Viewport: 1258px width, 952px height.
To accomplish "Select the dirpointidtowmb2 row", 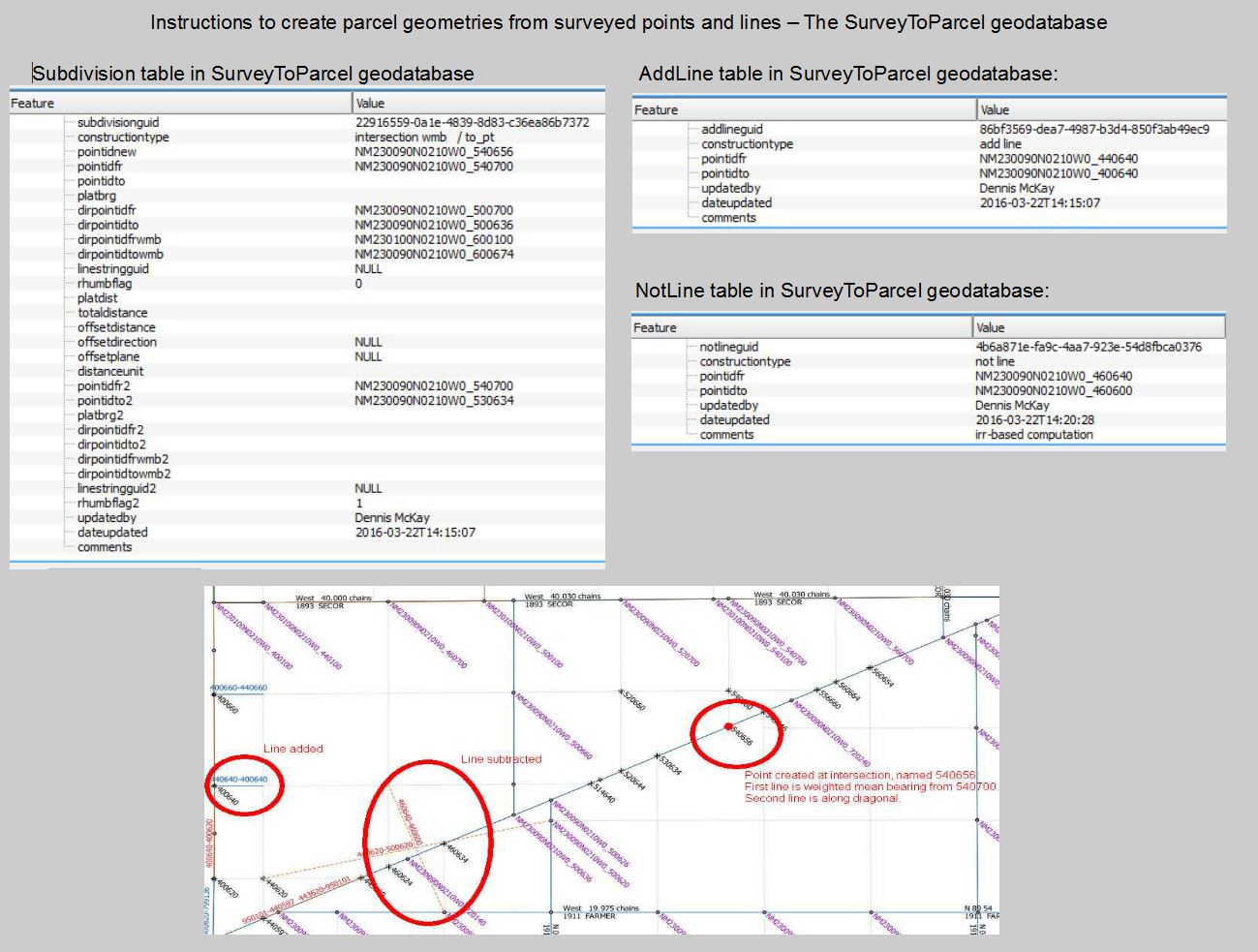I will point(307,474).
